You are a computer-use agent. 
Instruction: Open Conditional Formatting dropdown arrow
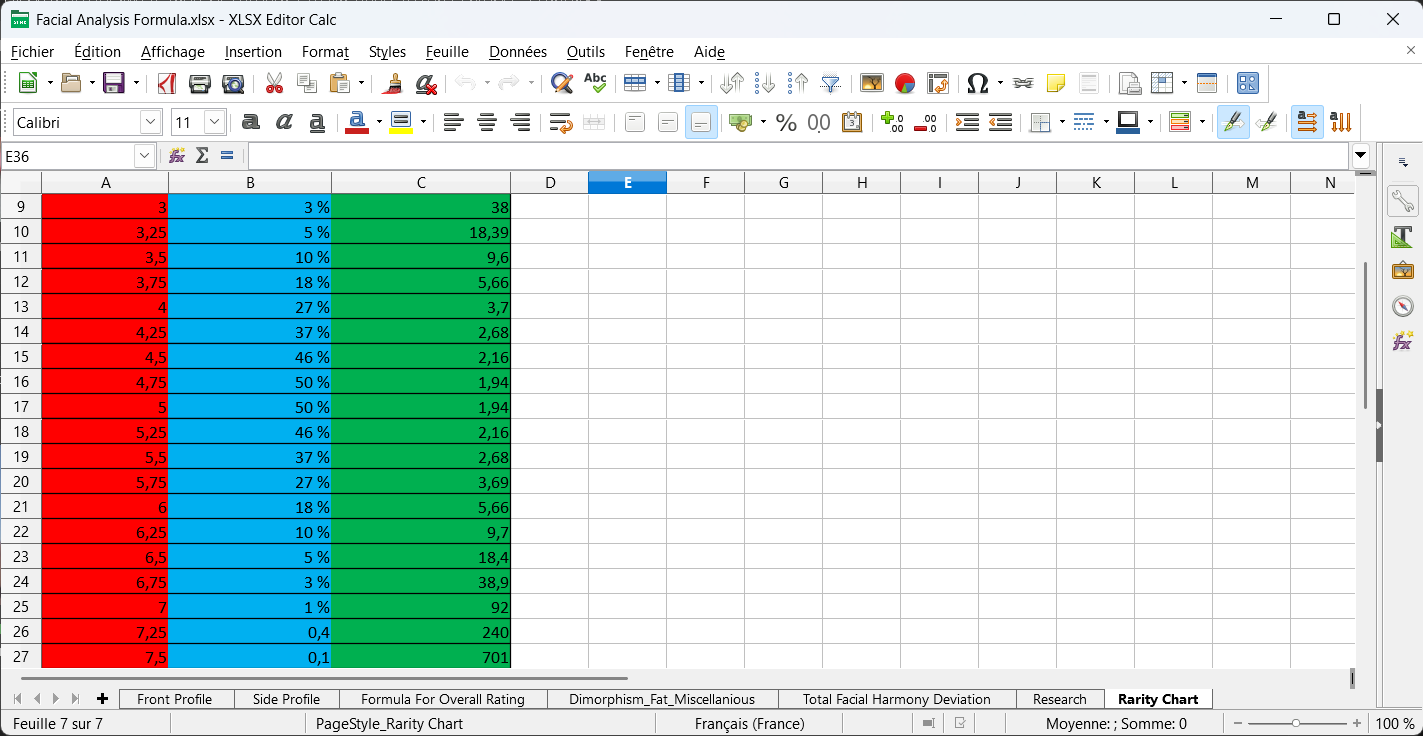pos(1201,122)
